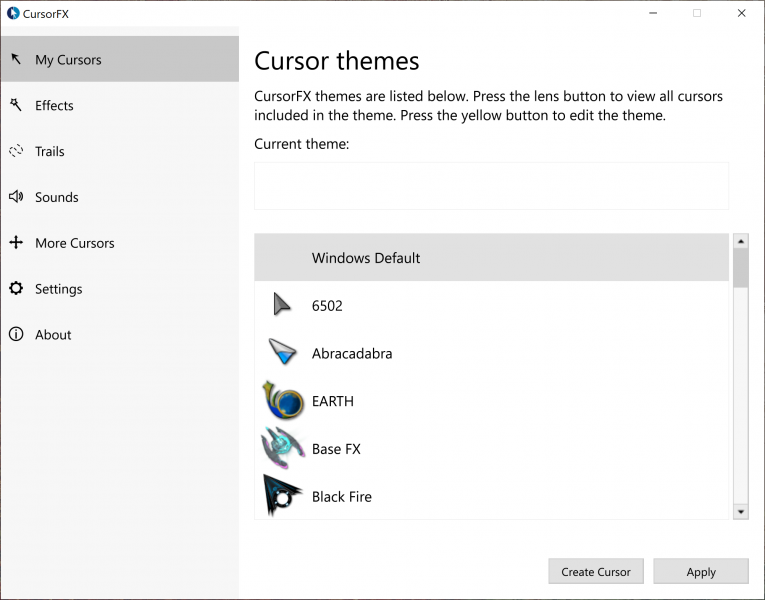
Task: Click the Create Cursor button
Action: [596, 571]
